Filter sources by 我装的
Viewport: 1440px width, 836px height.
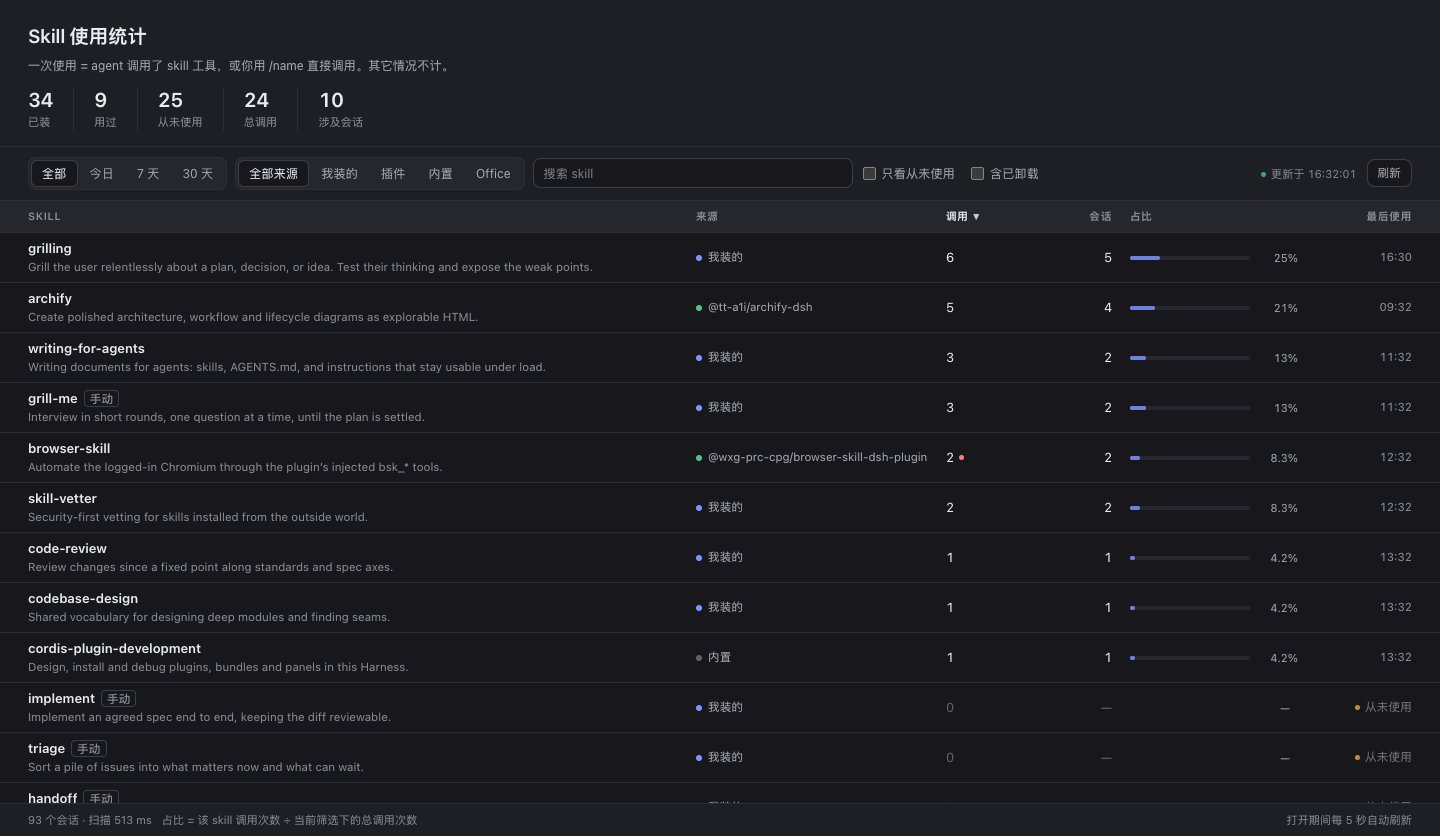point(339,173)
